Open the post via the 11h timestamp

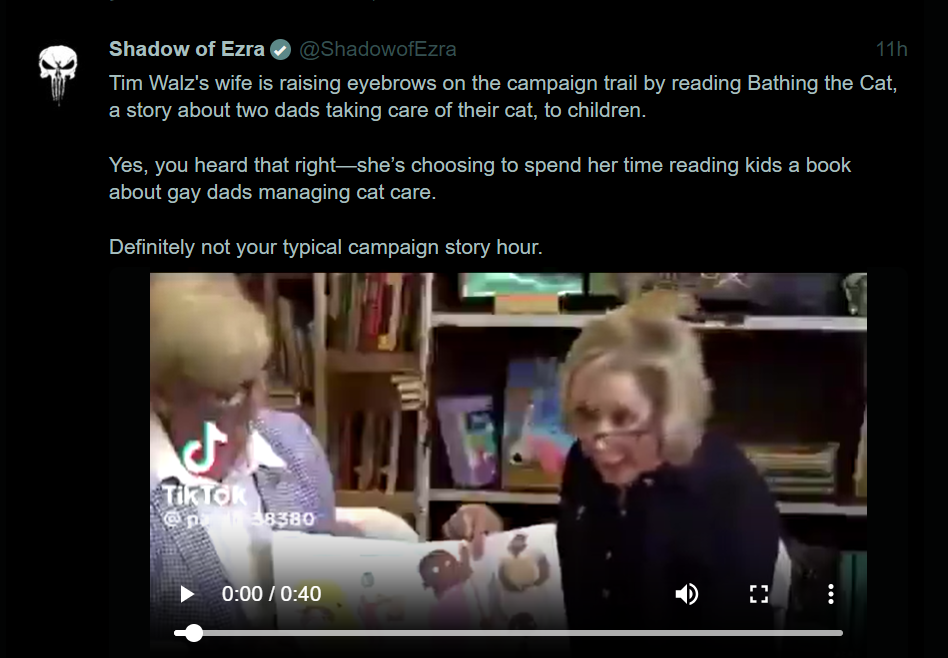[891, 49]
